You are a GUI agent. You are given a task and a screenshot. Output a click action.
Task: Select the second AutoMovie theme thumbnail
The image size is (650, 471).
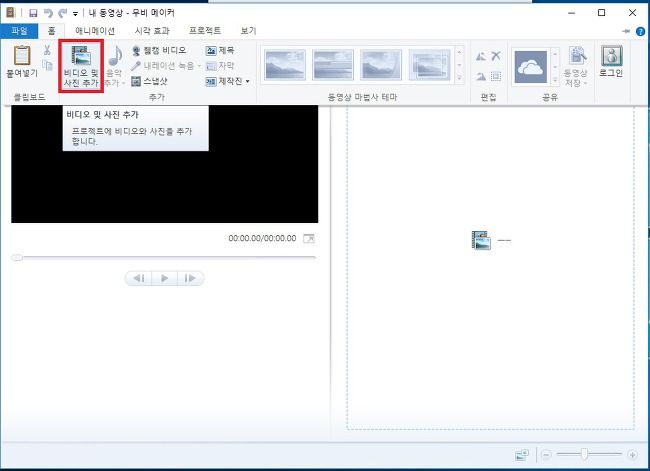click(x=333, y=64)
